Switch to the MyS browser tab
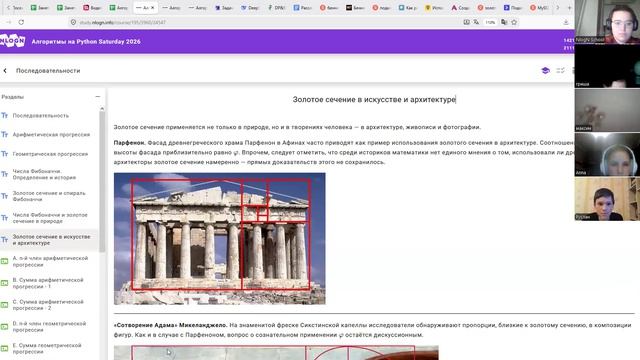Image resolution: width=640 pixels, height=360 pixels. coord(539,7)
